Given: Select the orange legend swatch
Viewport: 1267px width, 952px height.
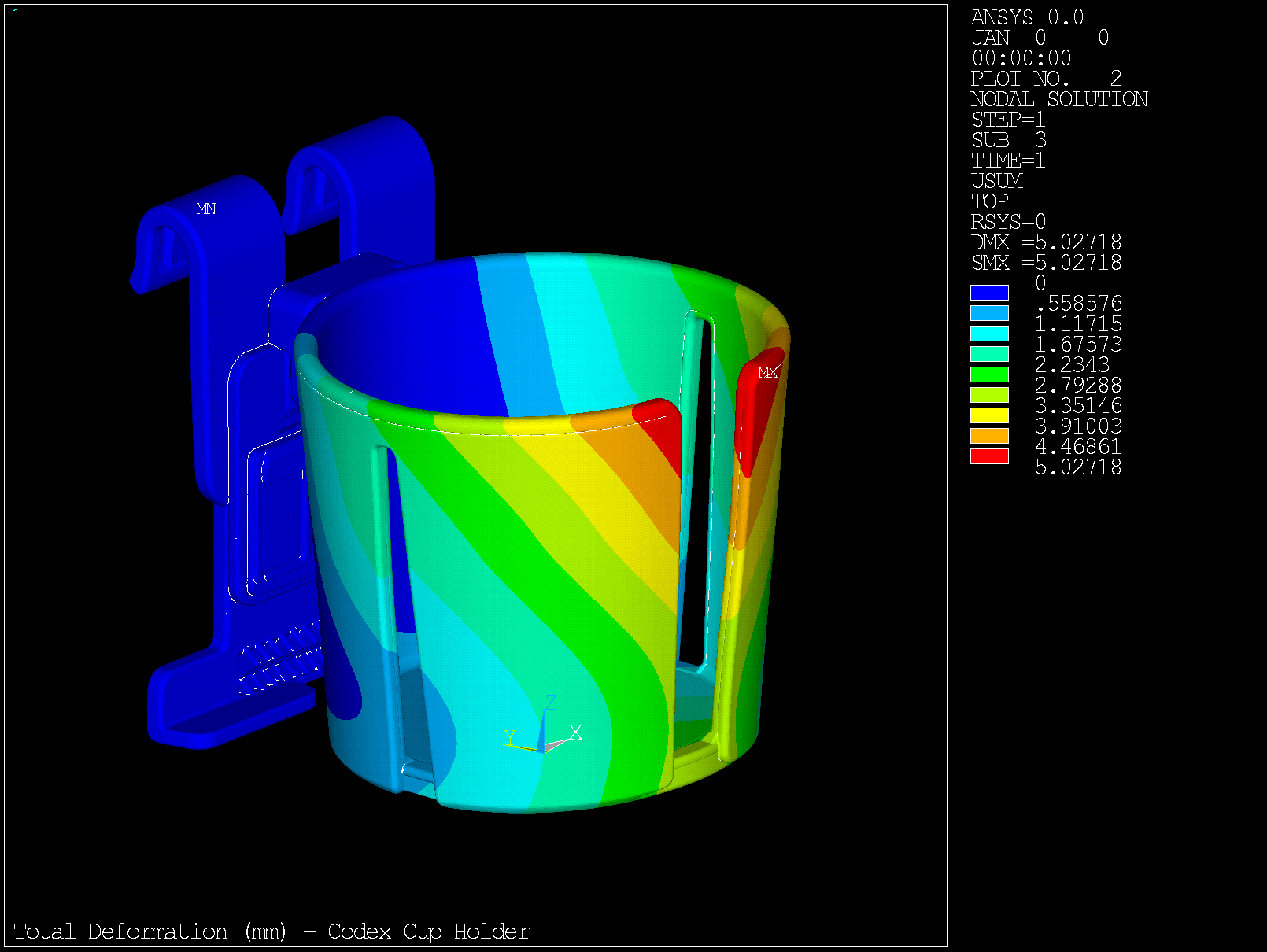Looking at the screenshot, I should pos(989,436).
